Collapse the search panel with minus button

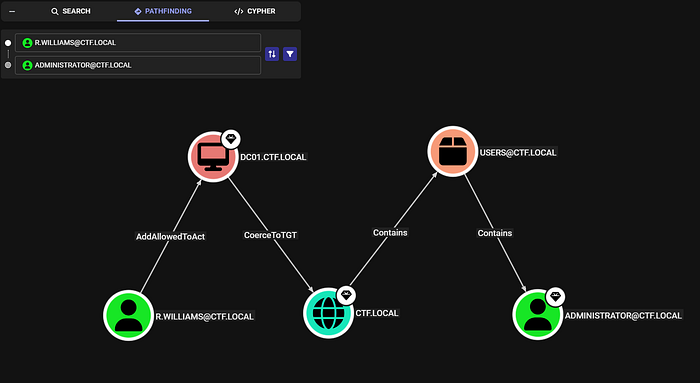tap(12, 11)
